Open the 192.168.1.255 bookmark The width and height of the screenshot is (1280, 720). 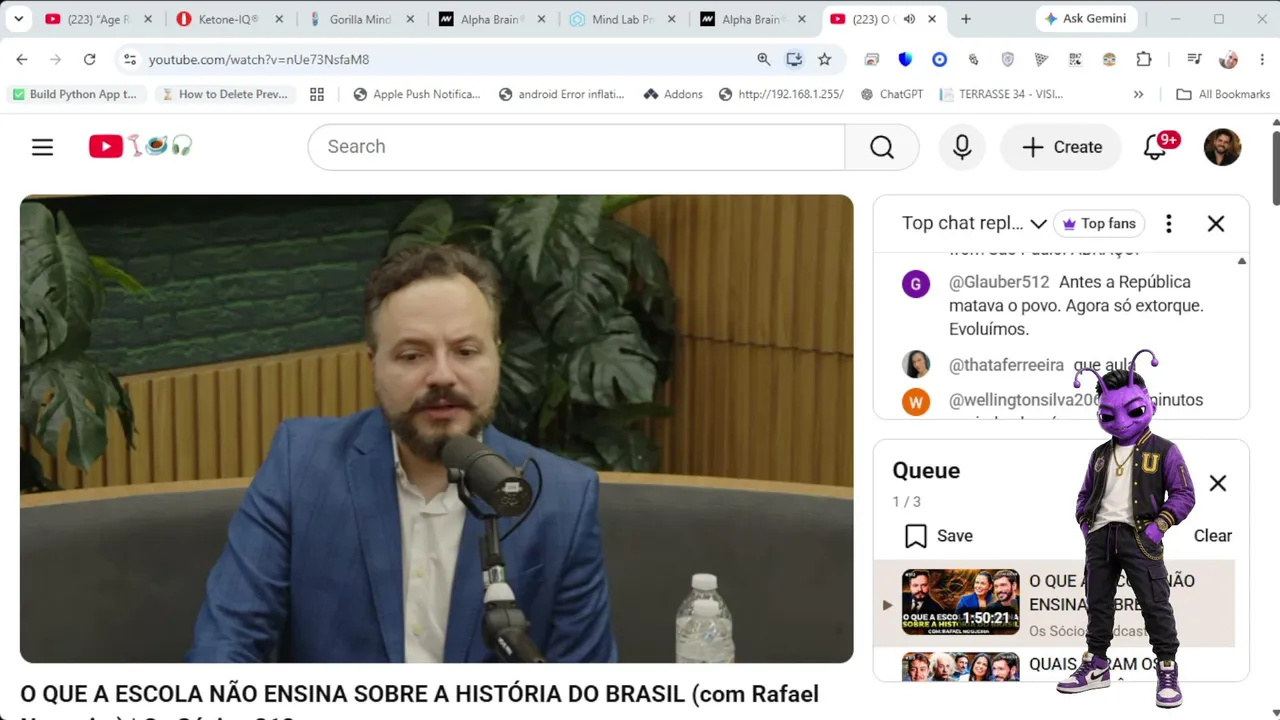tap(781, 94)
